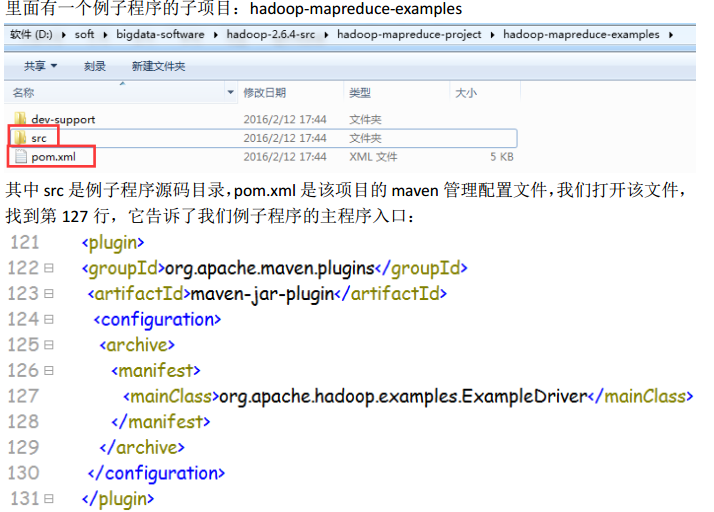Select the hadoop-mapreduce-examples breadcrumb segment
Screen dimensions: 714x512
(581, 35)
